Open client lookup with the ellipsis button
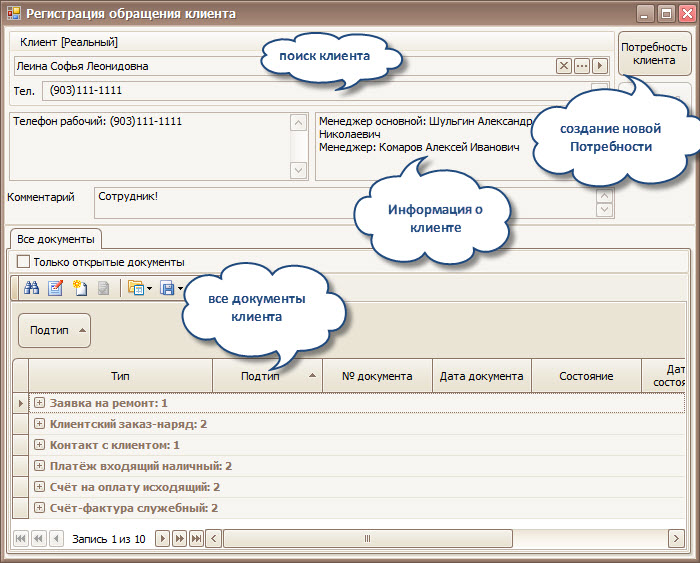This screenshot has width=700, height=563. (582, 66)
